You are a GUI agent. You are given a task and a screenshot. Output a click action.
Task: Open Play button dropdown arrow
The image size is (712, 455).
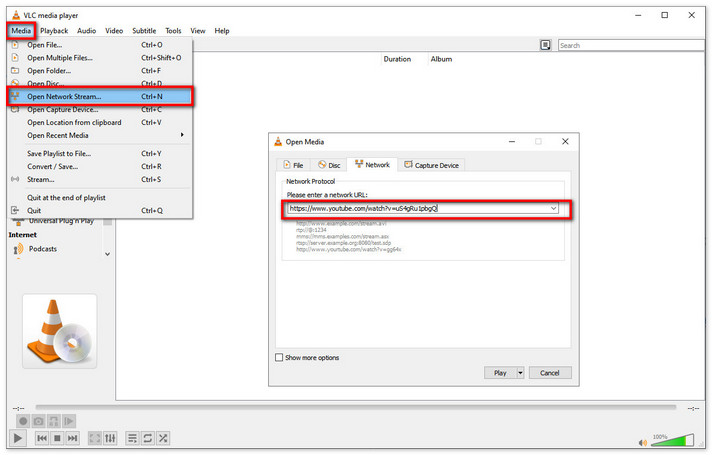click(520, 373)
